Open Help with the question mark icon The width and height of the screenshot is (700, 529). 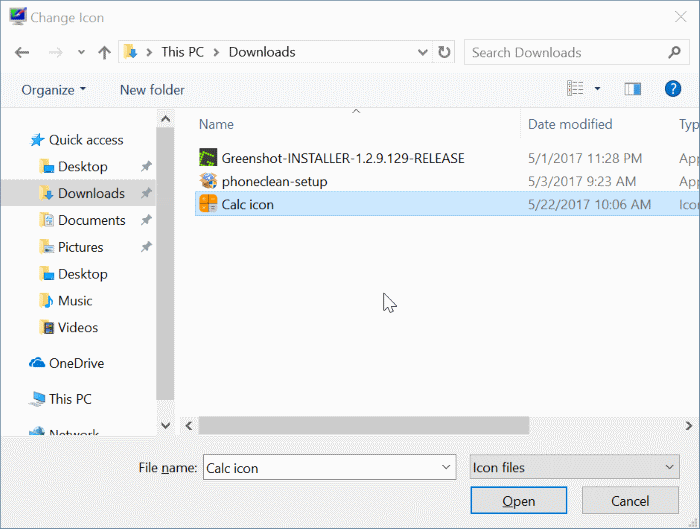coord(673,88)
